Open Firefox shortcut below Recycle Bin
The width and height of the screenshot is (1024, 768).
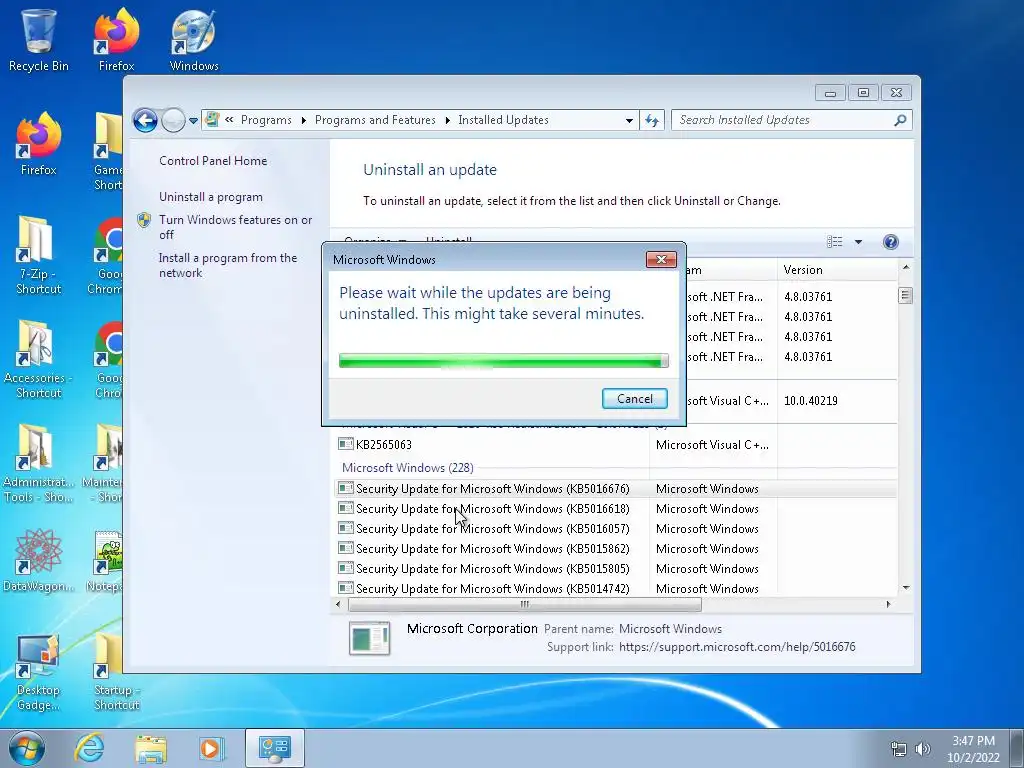tap(39, 144)
